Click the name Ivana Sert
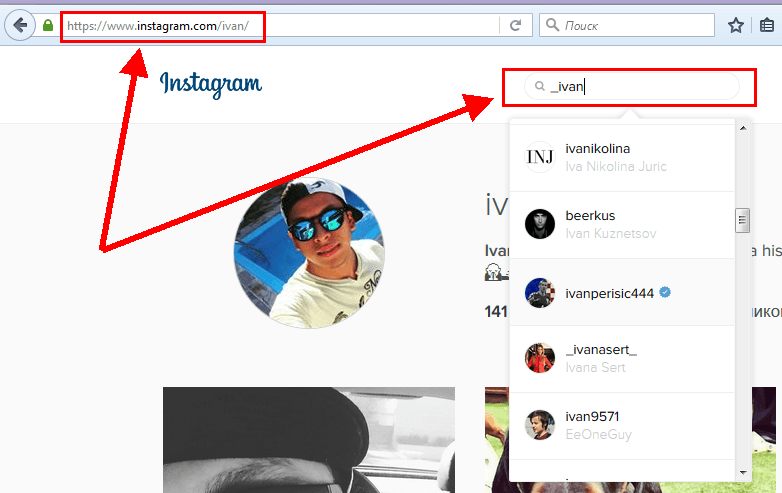Image resolution: width=782 pixels, height=493 pixels. (x=595, y=367)
